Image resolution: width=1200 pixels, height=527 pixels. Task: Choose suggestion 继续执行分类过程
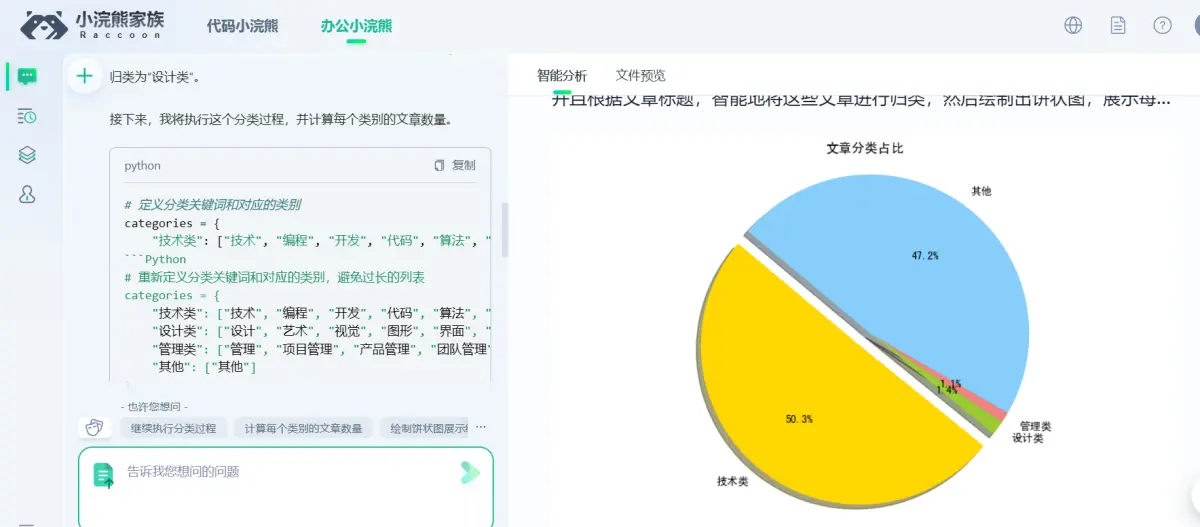click(174, 428)
